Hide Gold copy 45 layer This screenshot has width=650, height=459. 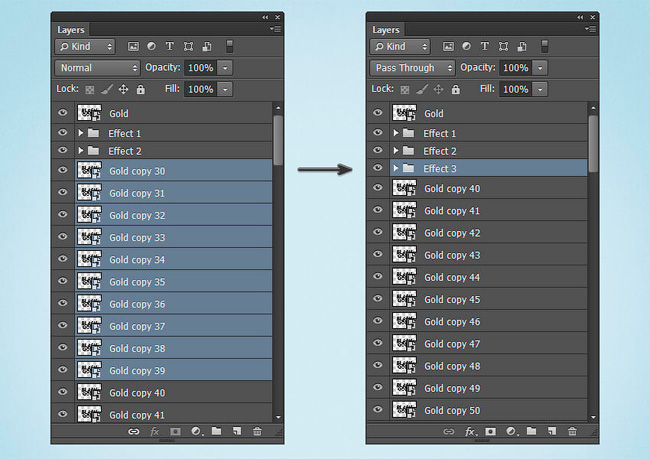tap(378, 299)
